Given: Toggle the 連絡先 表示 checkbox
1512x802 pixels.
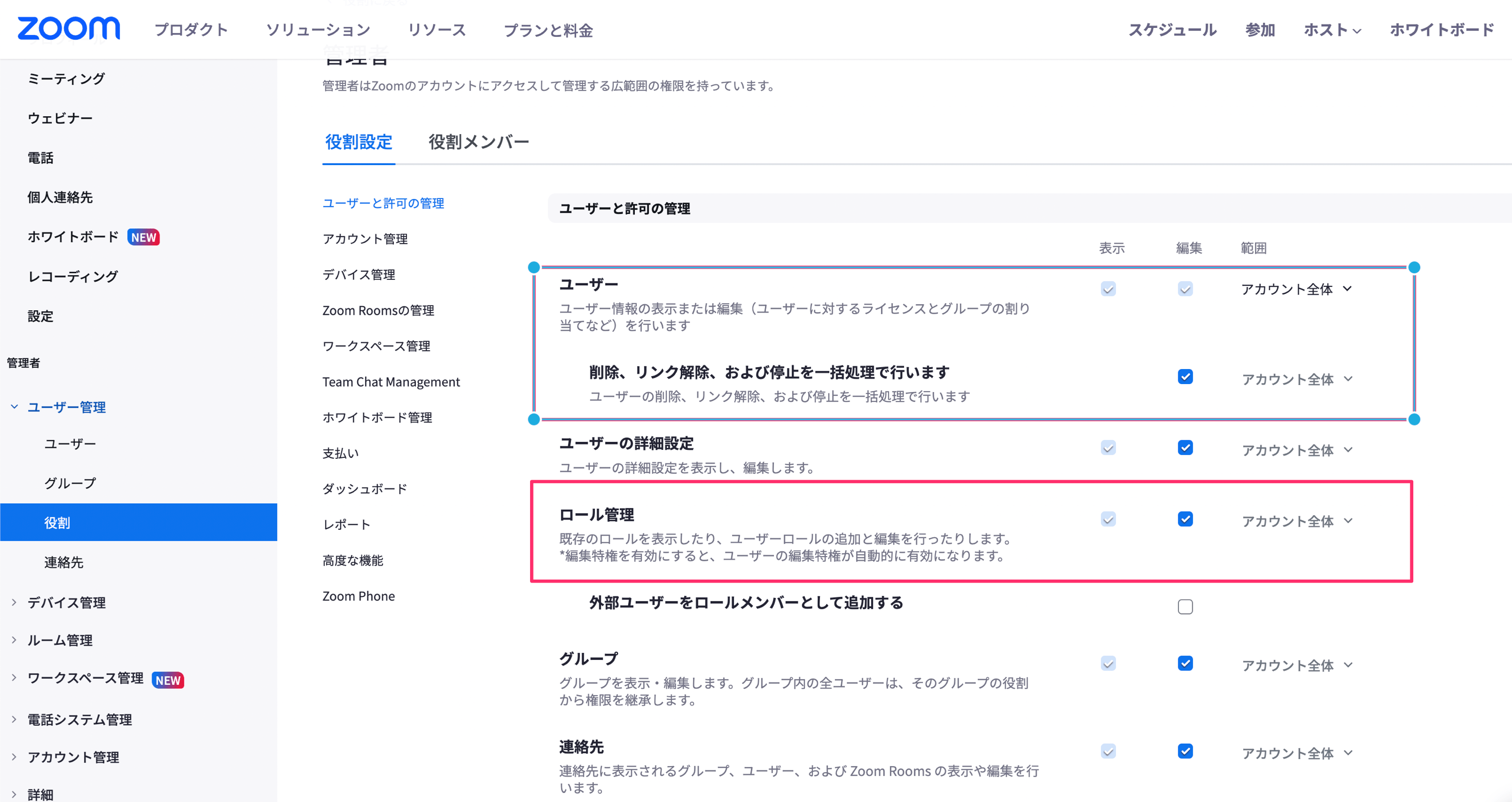Looking at the screenshot, I should (1108, 752).
